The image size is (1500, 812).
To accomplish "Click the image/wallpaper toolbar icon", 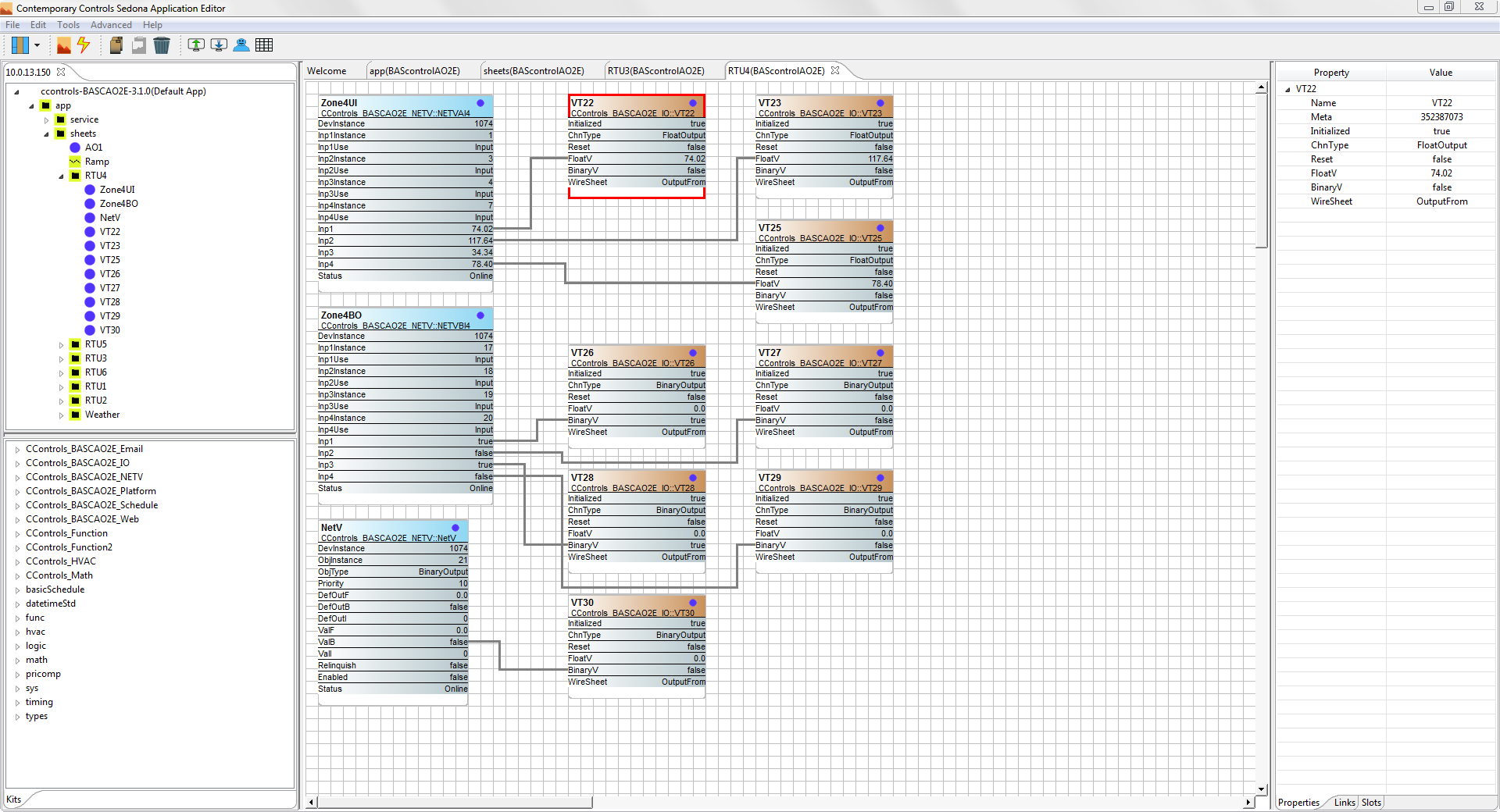I will 64,45.
